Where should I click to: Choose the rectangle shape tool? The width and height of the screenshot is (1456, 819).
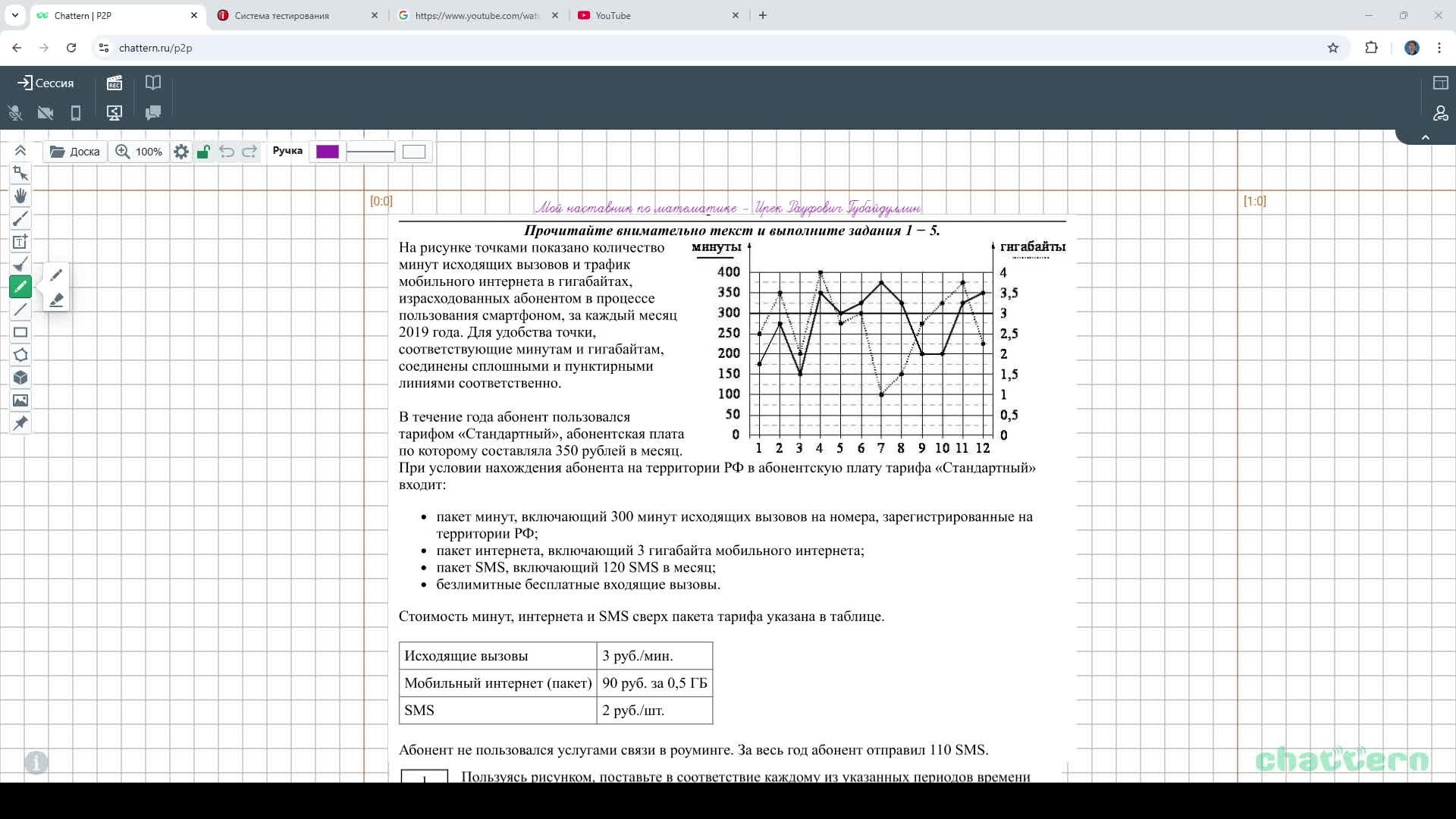click(x=20, y=332)
